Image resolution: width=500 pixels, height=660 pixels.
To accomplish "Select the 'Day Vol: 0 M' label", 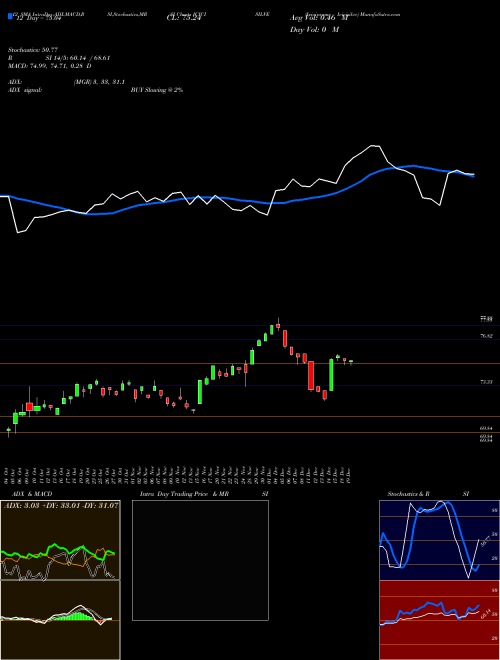I will tap(314, 30).
